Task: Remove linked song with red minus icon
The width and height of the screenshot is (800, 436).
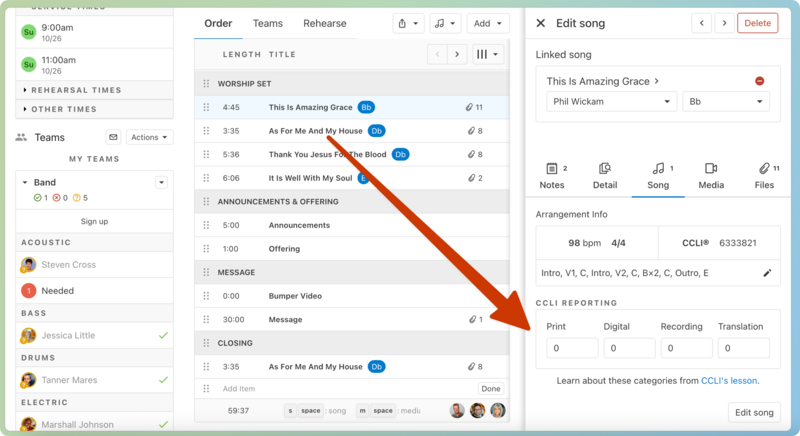Action: (760, 81)
